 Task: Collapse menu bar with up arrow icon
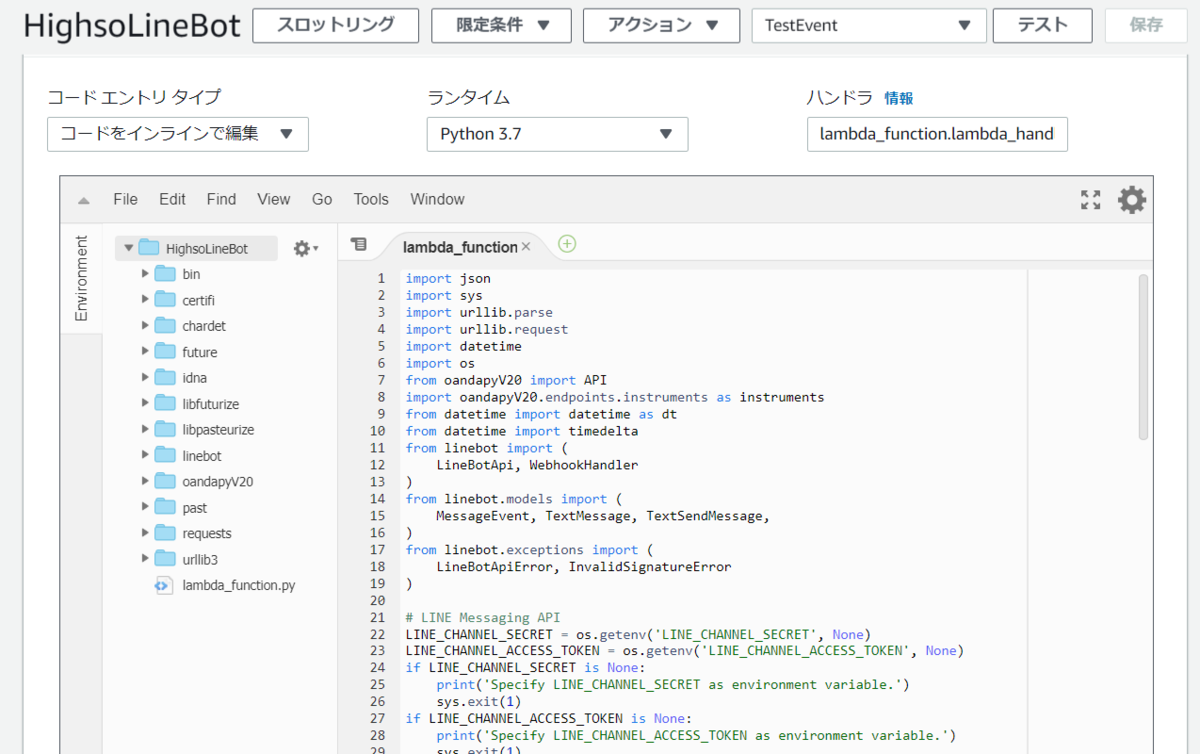[x=84, y=200]
